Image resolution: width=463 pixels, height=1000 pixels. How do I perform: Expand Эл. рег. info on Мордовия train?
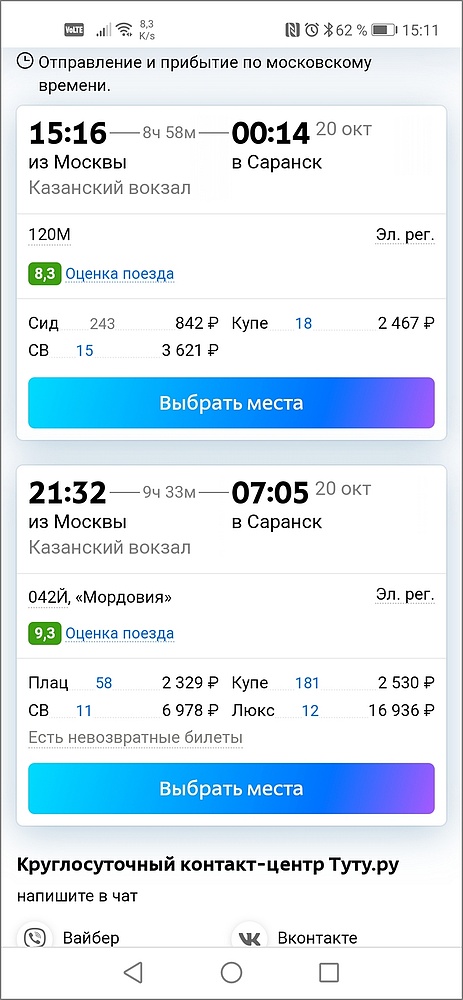click(x=404, y=596)
